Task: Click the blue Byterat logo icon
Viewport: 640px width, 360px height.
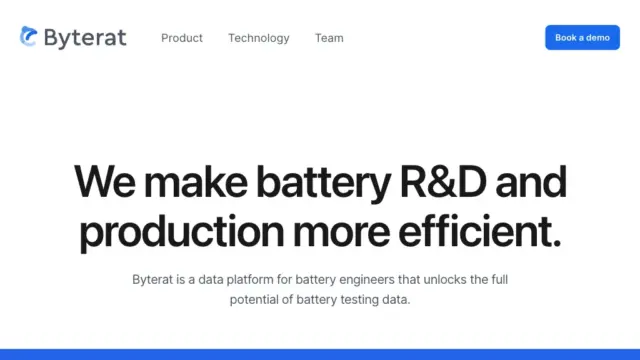Action: pyautogui.click(x=29, y=36)
